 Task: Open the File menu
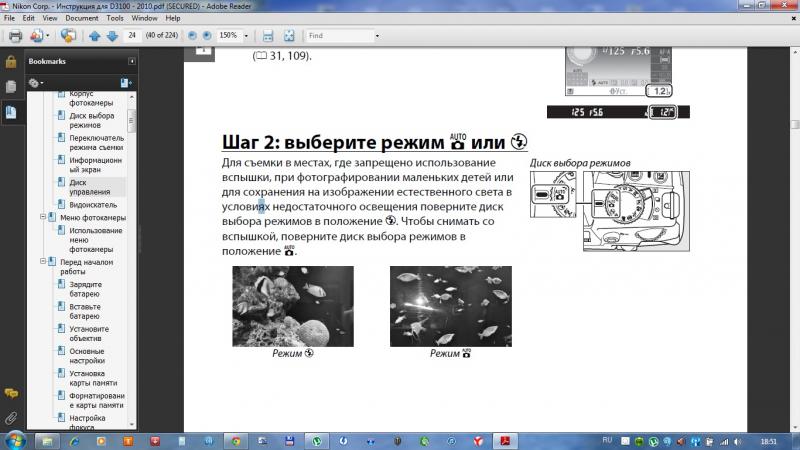[9, 18]
